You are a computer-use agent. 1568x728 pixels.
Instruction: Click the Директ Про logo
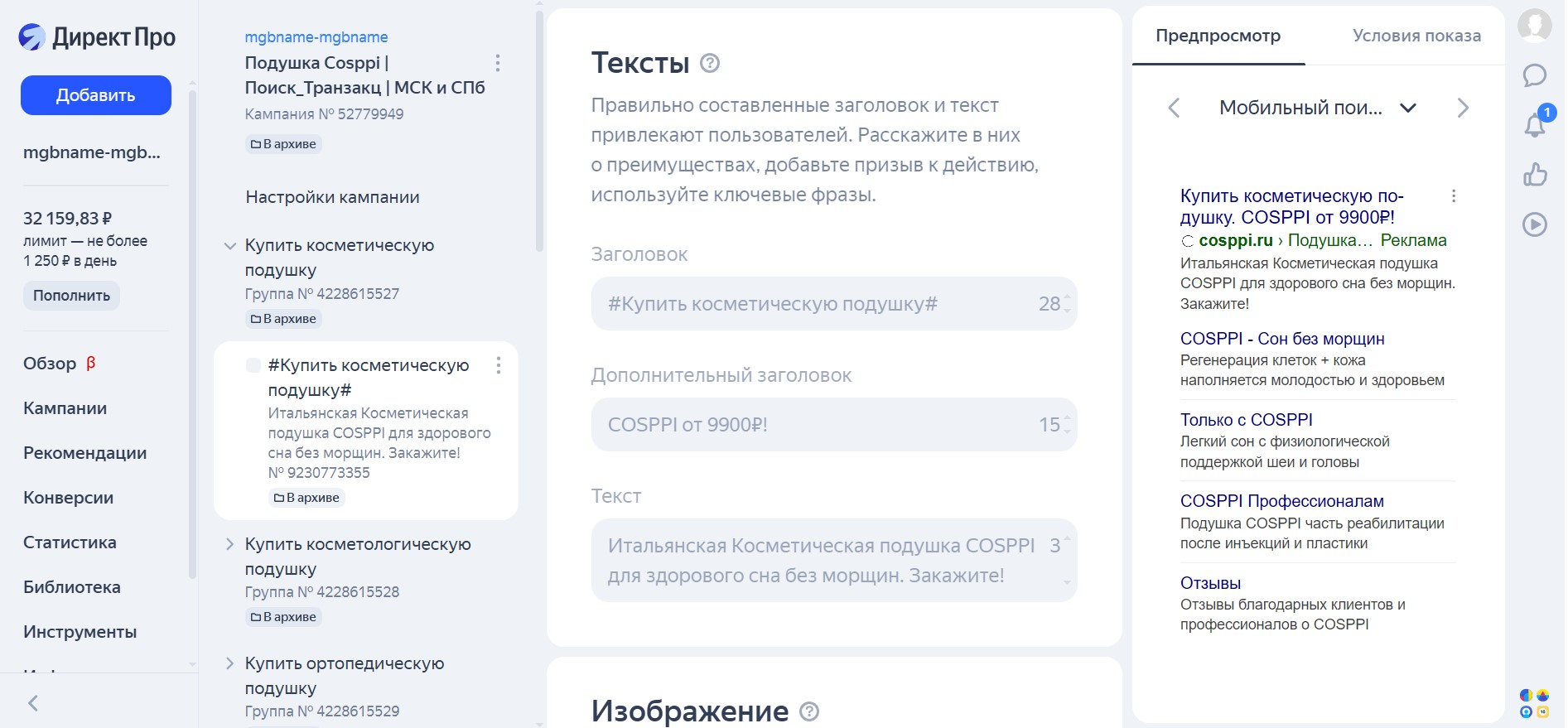97,36
